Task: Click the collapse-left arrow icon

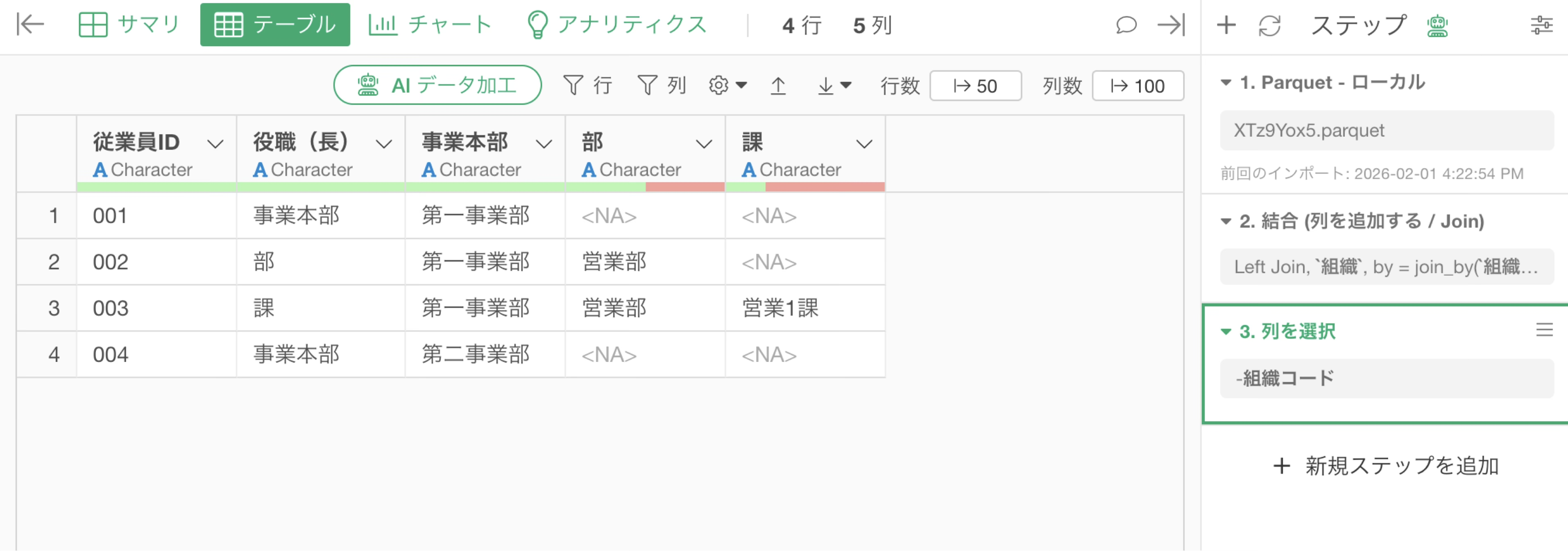Action: pos(30,24)
